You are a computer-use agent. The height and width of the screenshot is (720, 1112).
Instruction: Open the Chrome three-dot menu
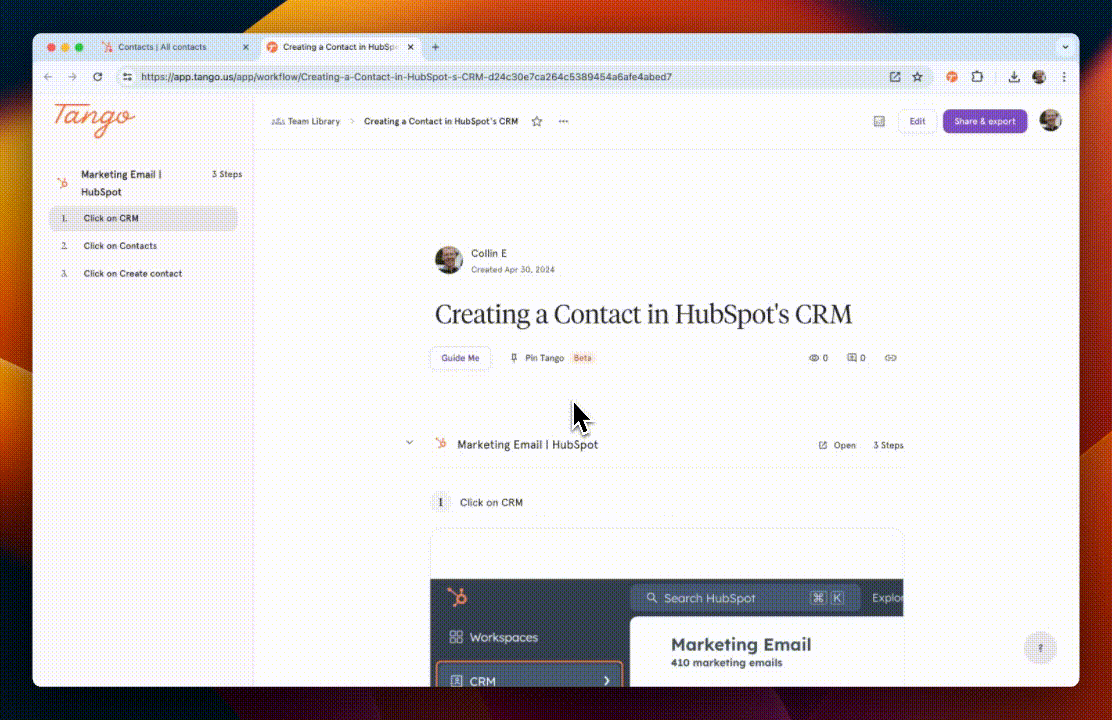click(x=1064, y=77)
